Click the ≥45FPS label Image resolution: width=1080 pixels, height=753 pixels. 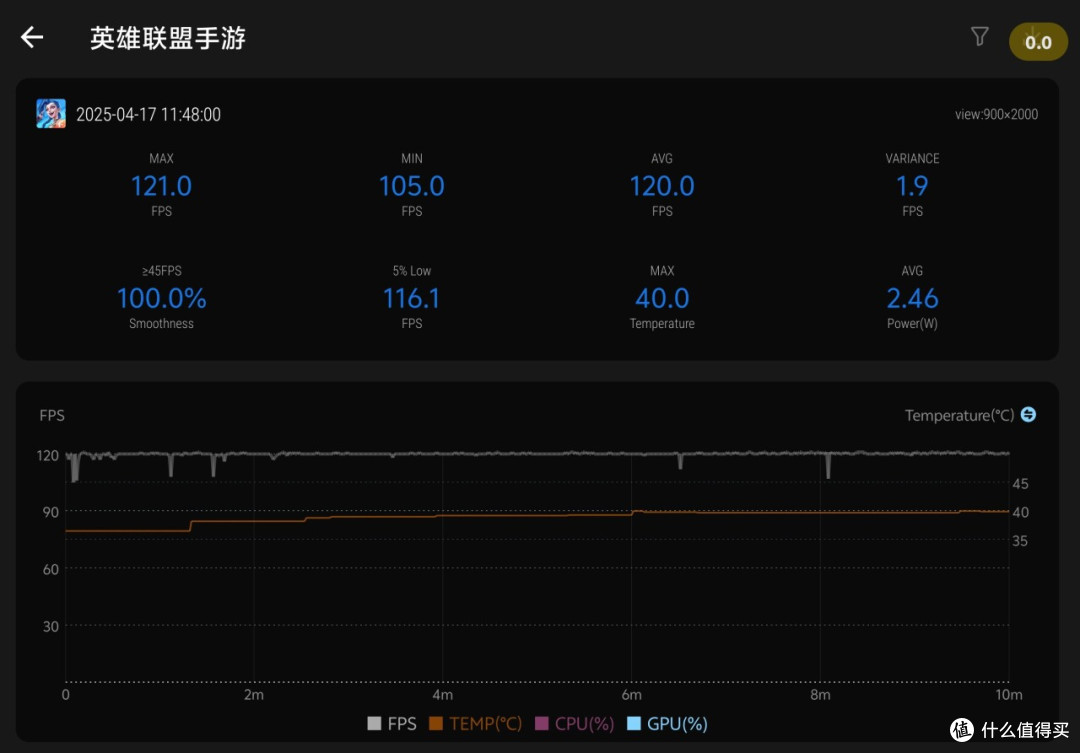pos(161,271)
